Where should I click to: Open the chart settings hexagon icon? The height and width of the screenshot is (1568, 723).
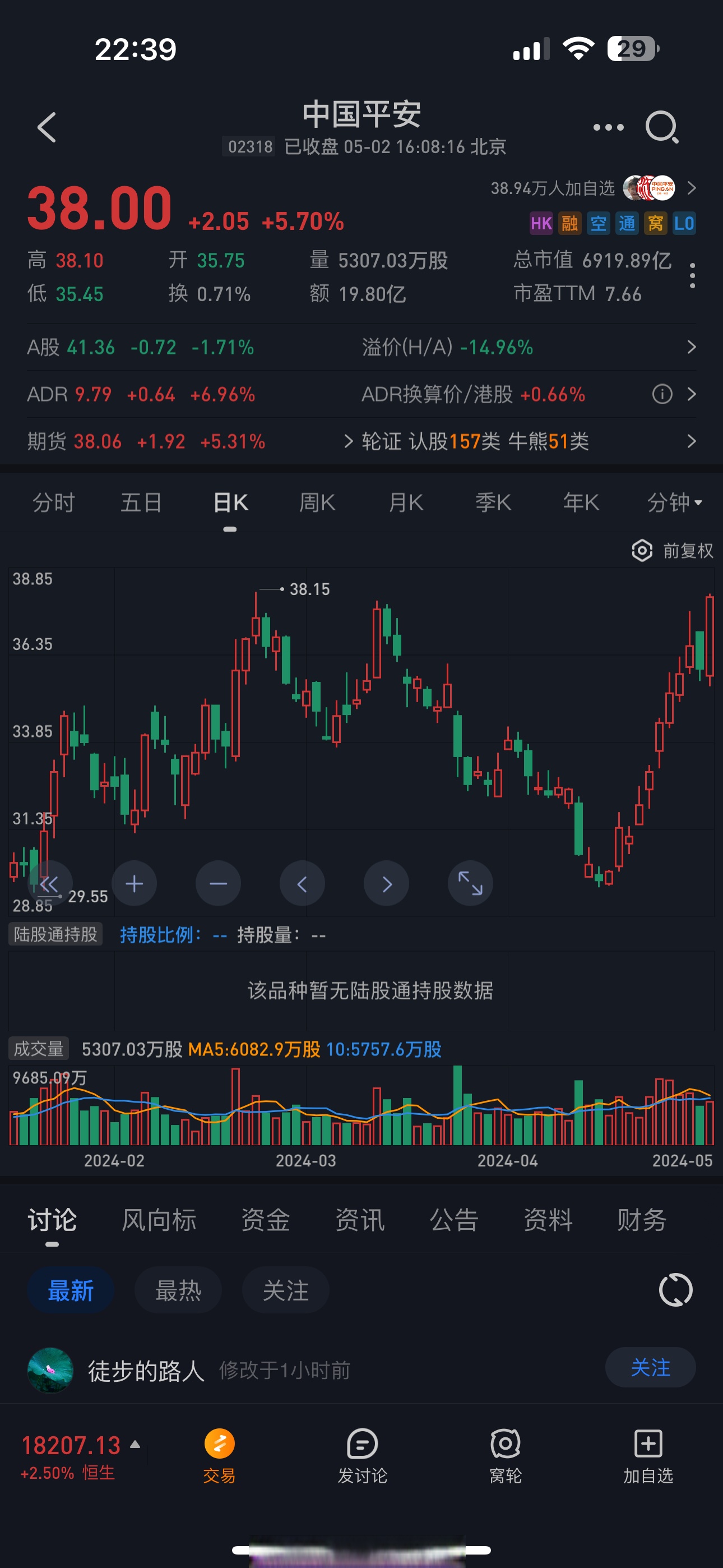pos(642,550)
